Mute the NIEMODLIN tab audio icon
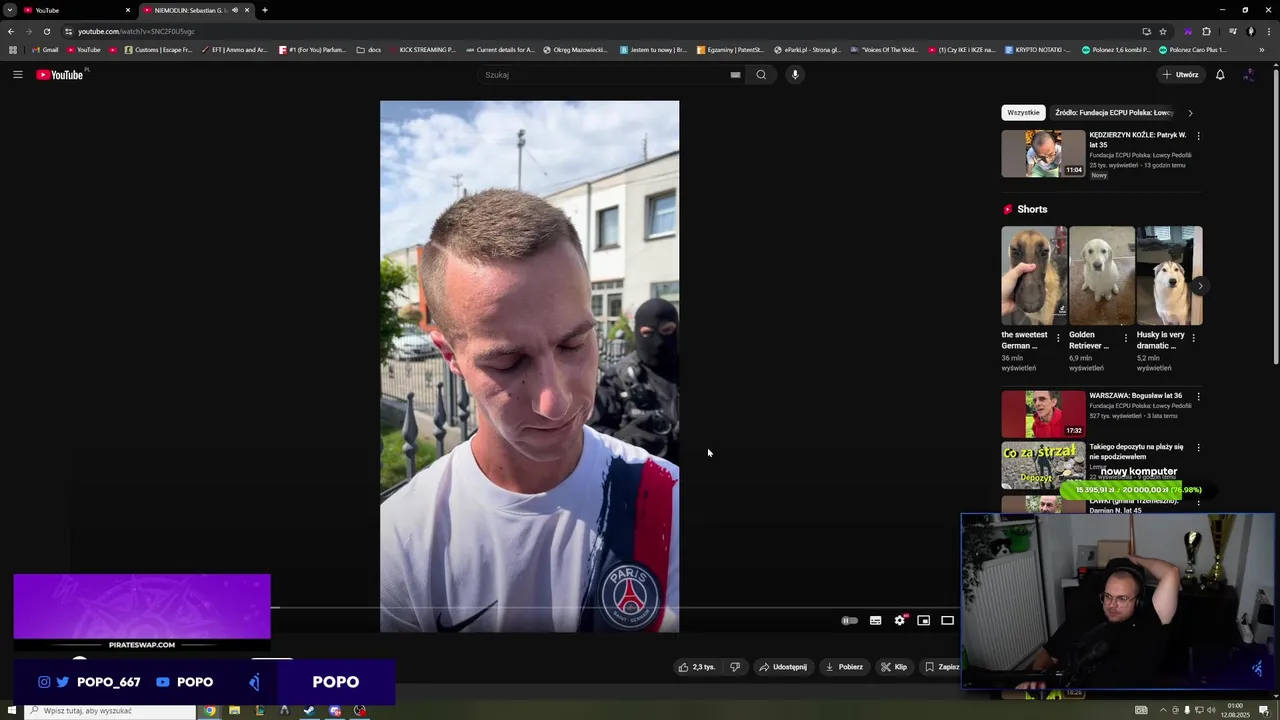1280x720 pixels. [235, 10]
